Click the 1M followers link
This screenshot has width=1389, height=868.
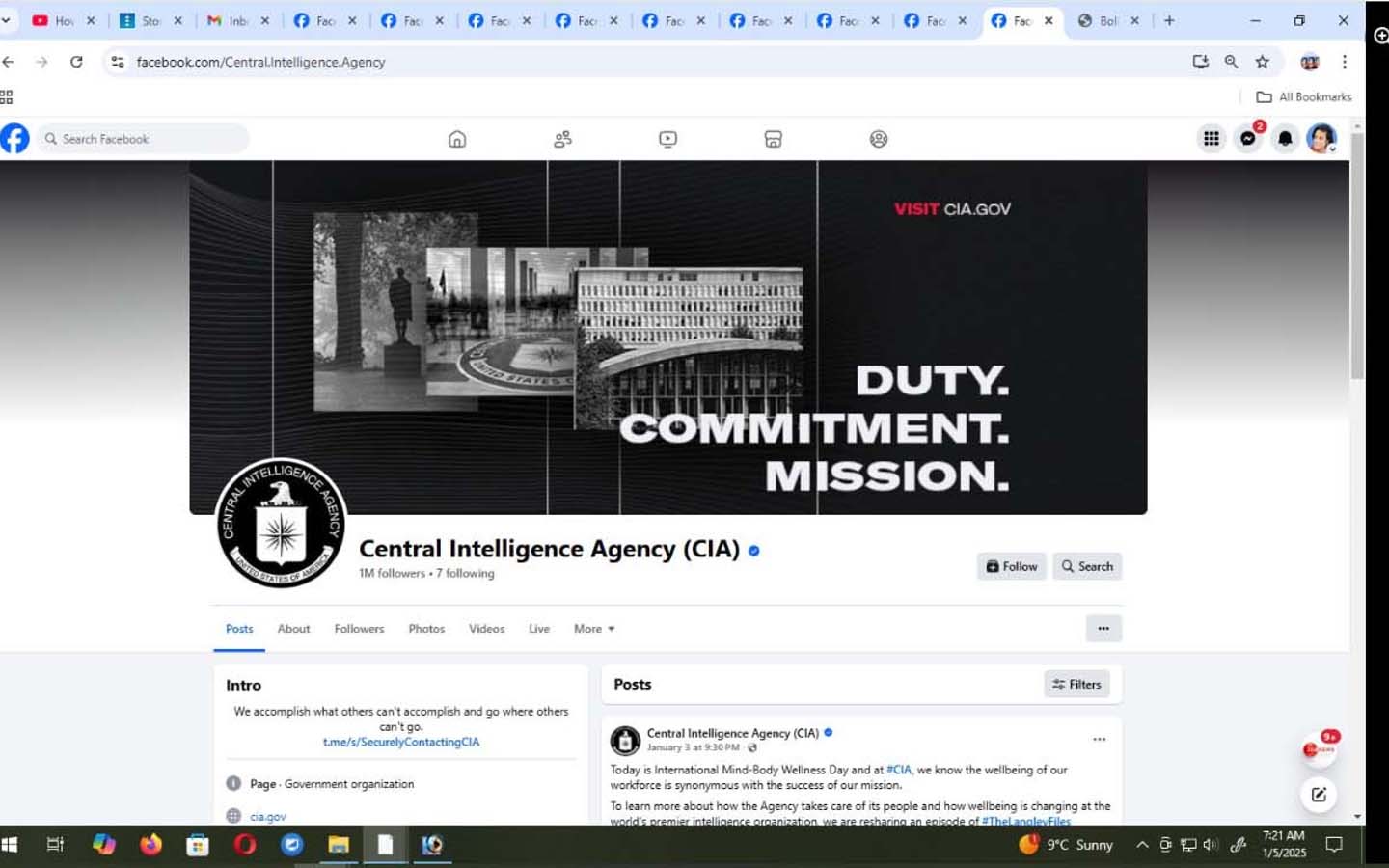392,573
